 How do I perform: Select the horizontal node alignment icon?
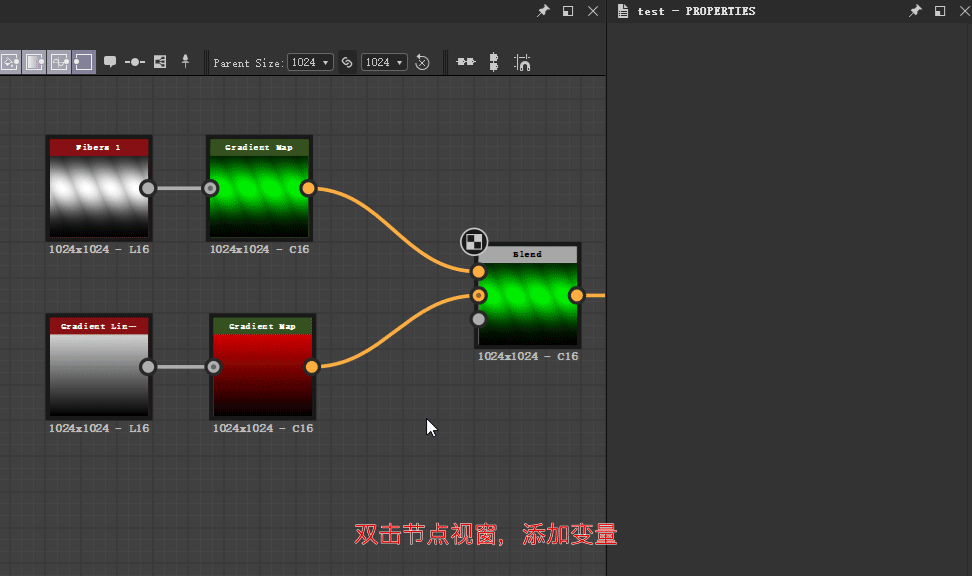point(465,62)
